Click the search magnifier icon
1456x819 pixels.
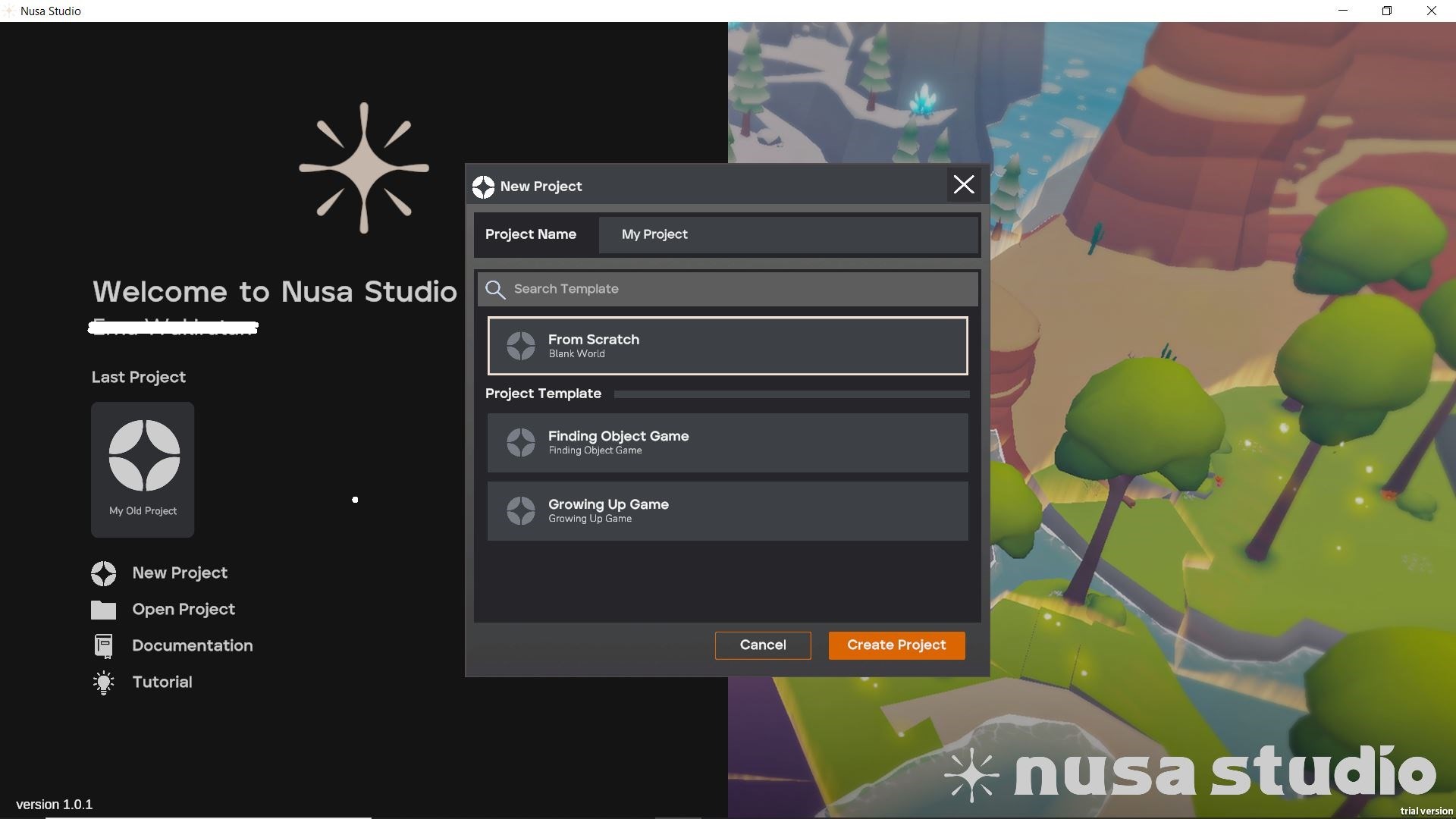(495, 290)
